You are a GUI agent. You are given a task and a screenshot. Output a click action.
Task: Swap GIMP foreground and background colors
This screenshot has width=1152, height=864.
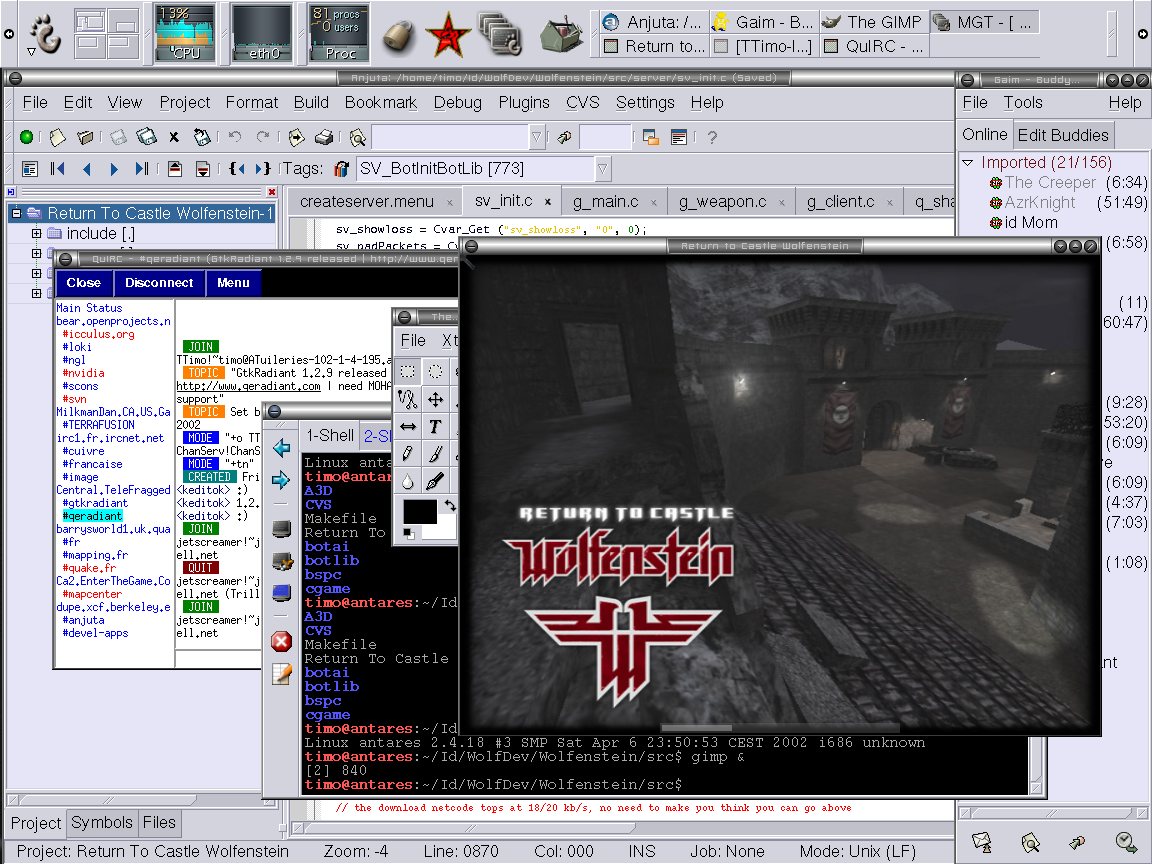(x=450, y=505)
